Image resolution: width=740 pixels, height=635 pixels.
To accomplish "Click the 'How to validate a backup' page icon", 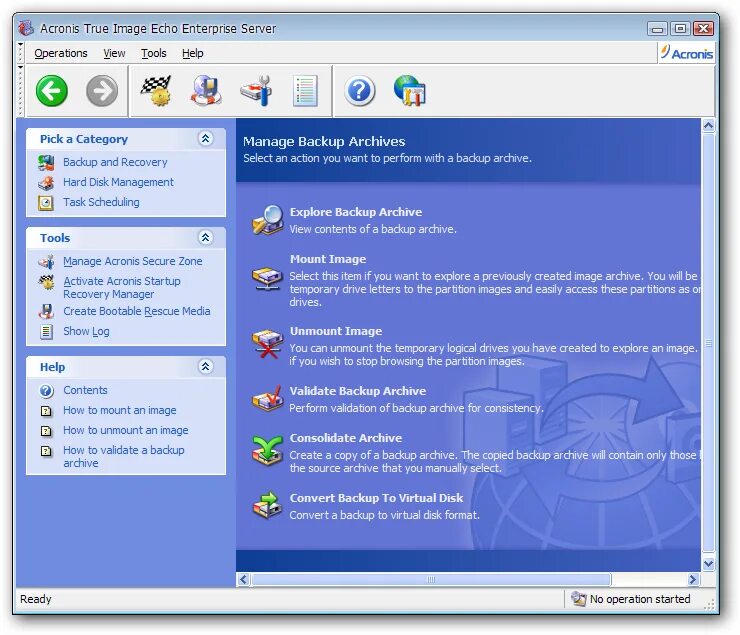I will (46, 451).
